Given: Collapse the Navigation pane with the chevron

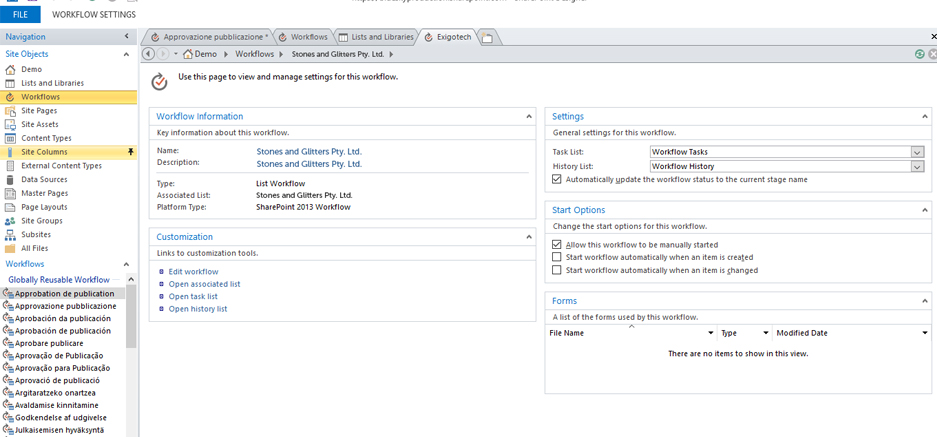Looking at the screenshot, I should pos(126,36).
